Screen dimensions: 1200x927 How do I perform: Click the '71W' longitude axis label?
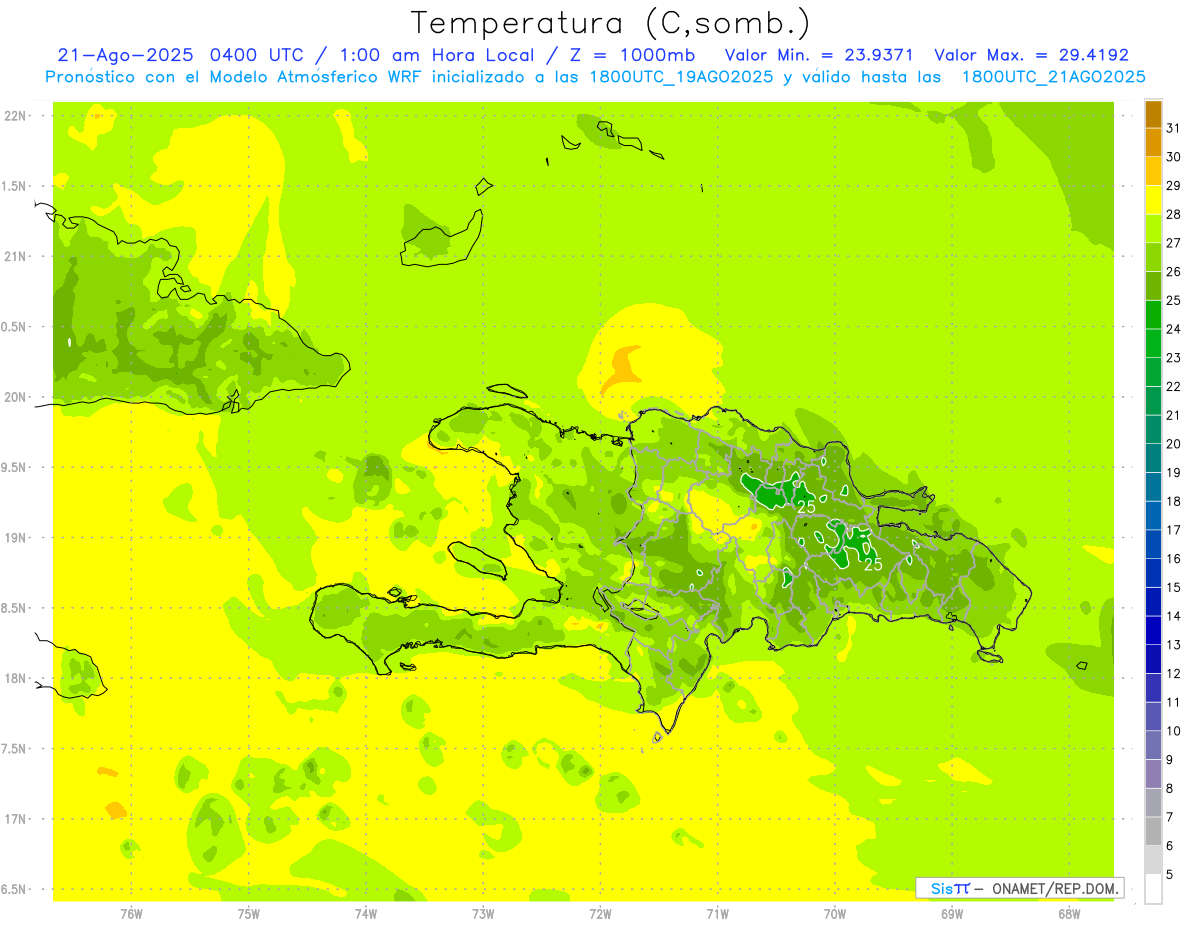pos(717,914)
